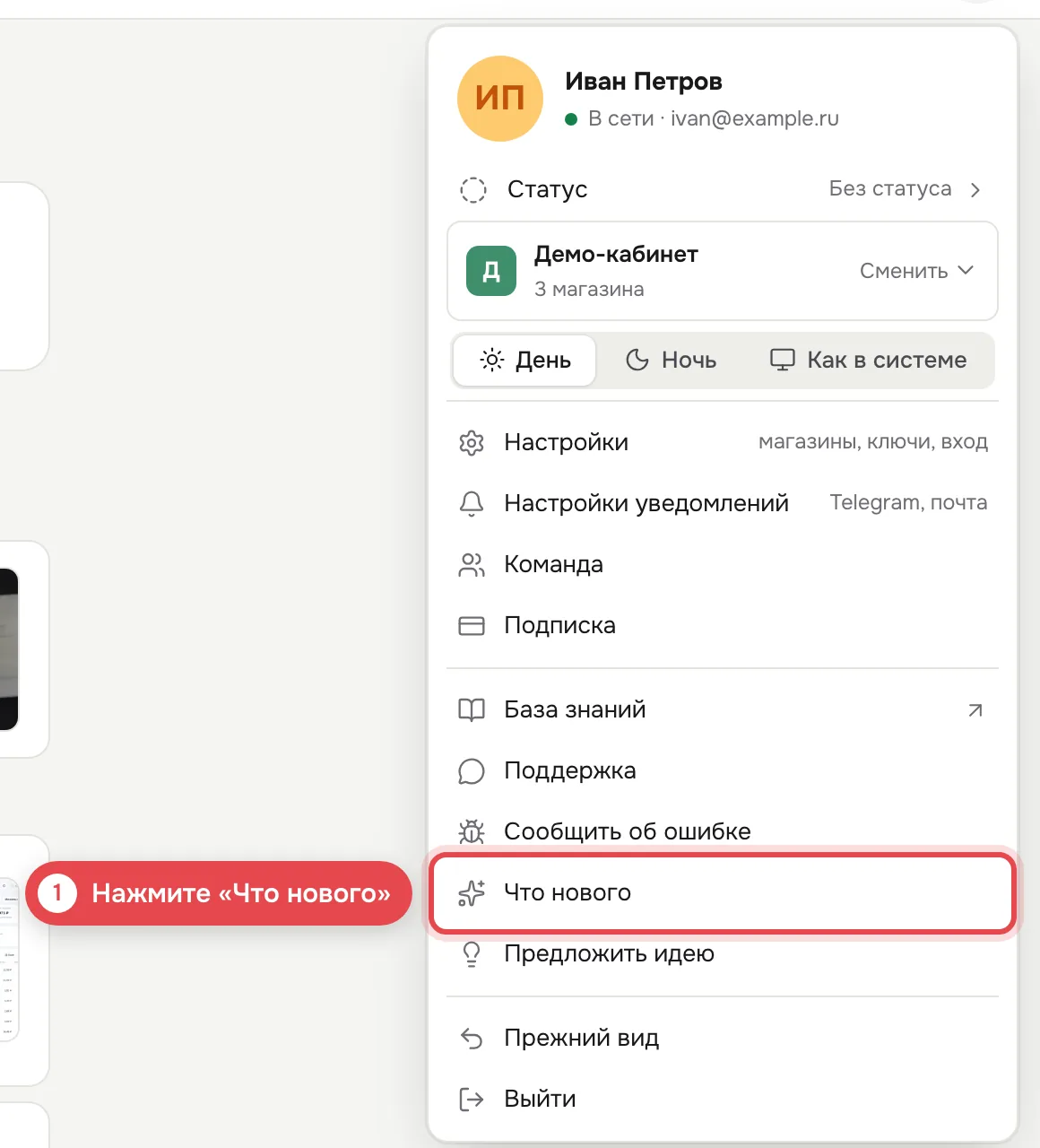
Task: Click the магазины, ключи, вход hint
Action: (873, 441)
